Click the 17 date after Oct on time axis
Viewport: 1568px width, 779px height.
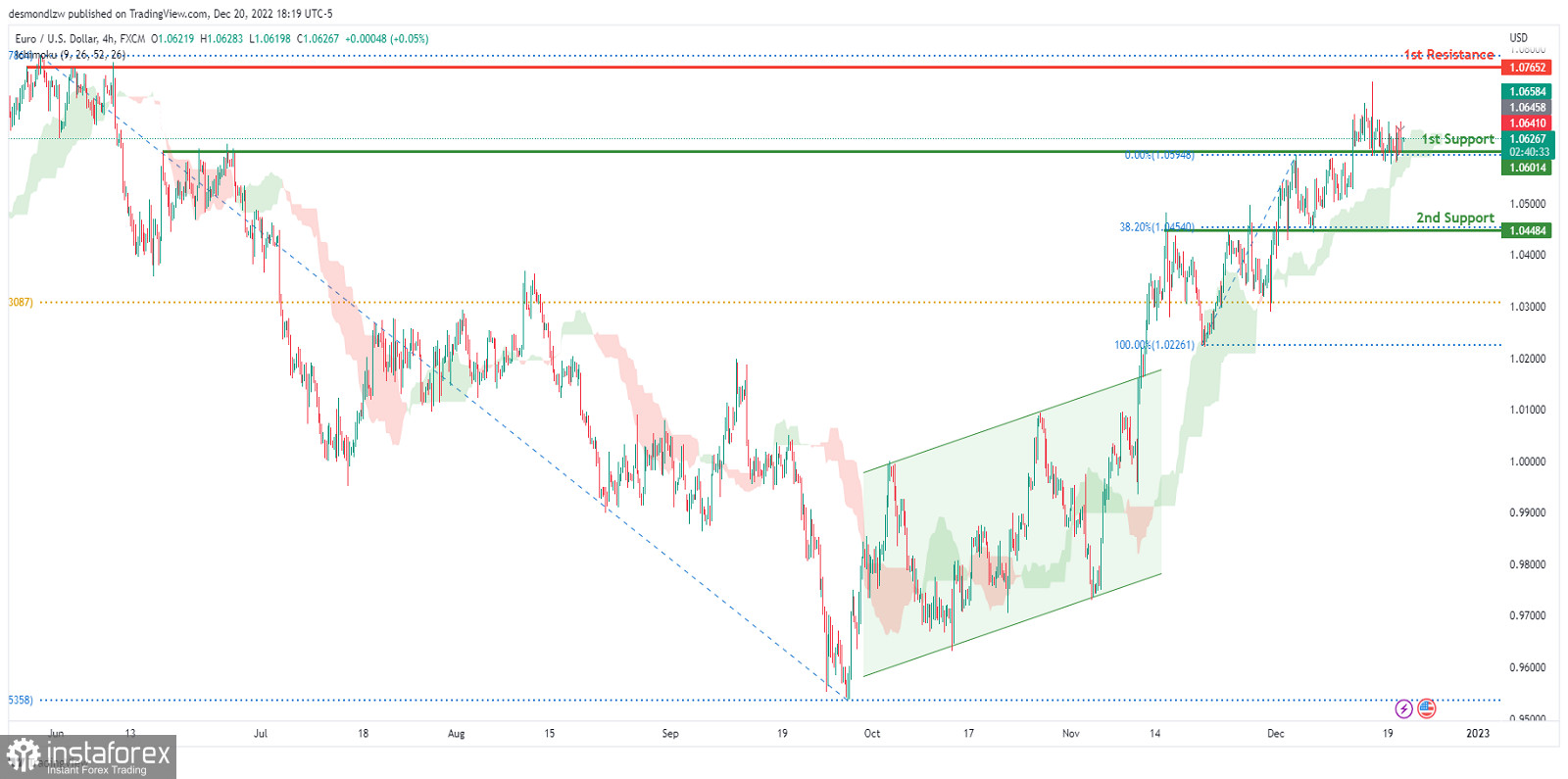click(968, 733)
